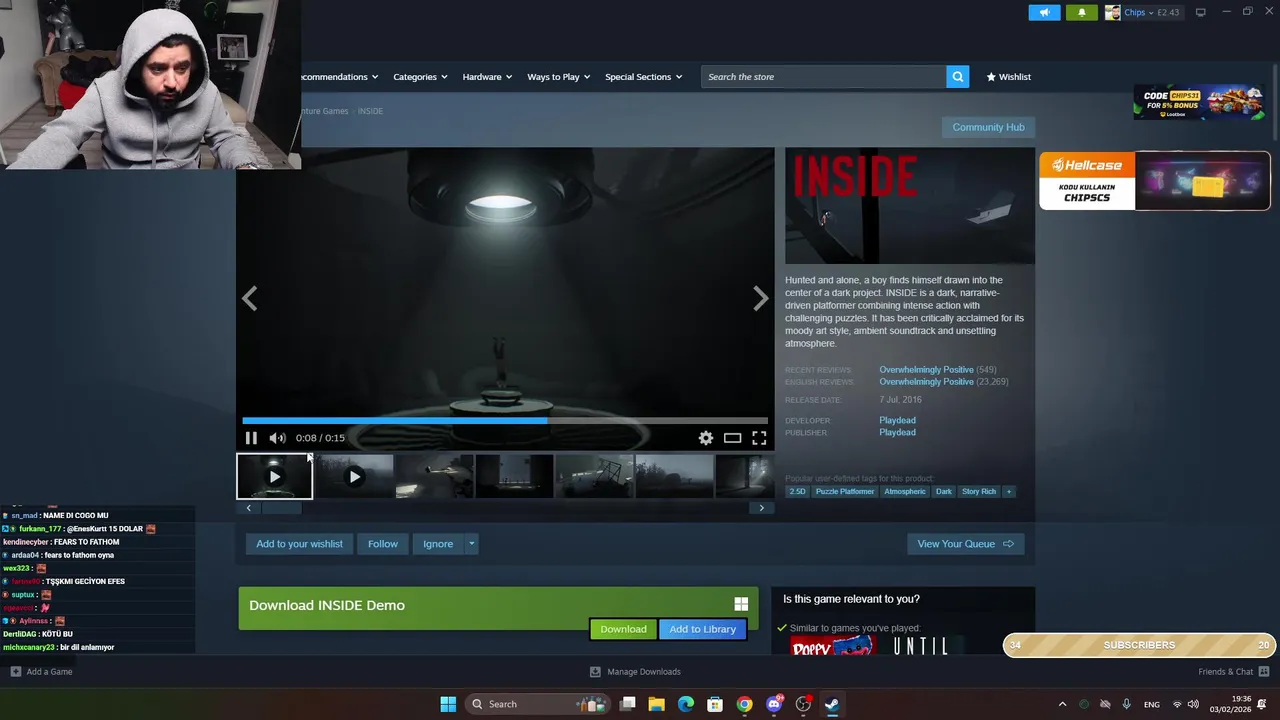The width and height of the screenshot is (1280, 720).
Task: Click View Your Queue
Action: 965,544
